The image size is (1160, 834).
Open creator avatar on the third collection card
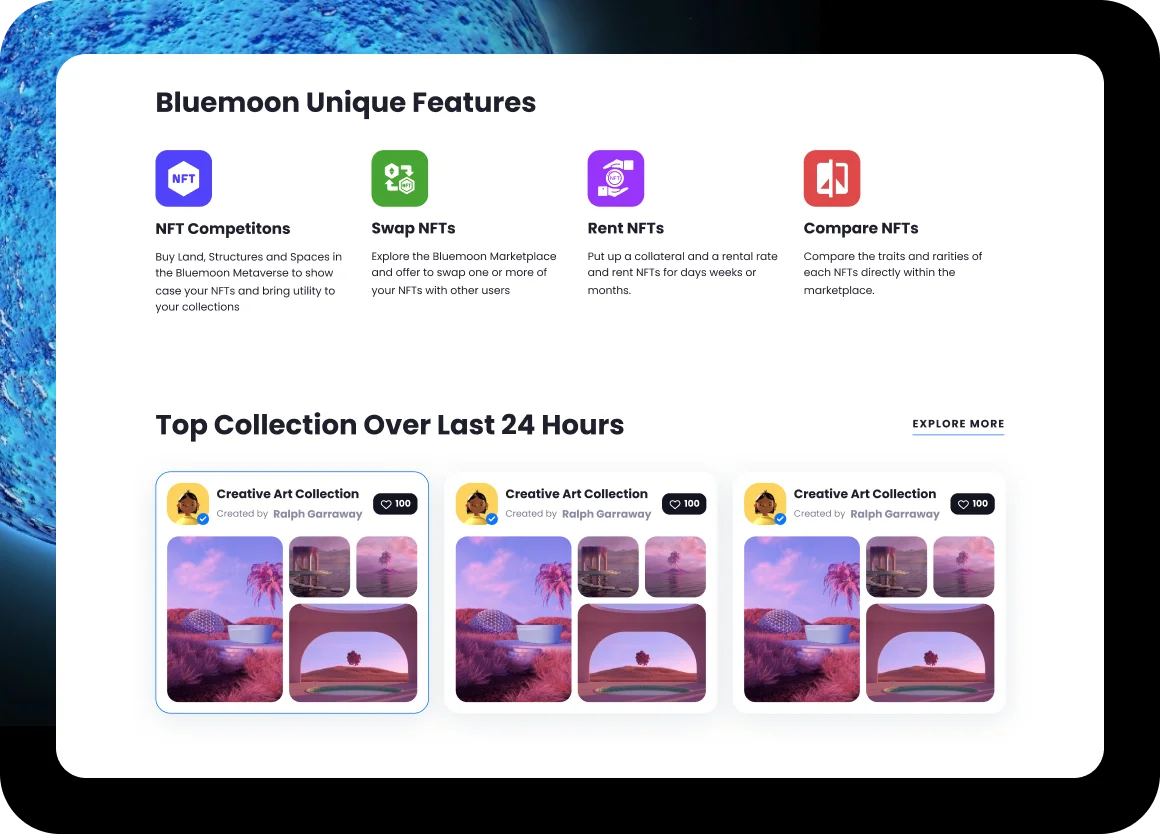[765, 504]
